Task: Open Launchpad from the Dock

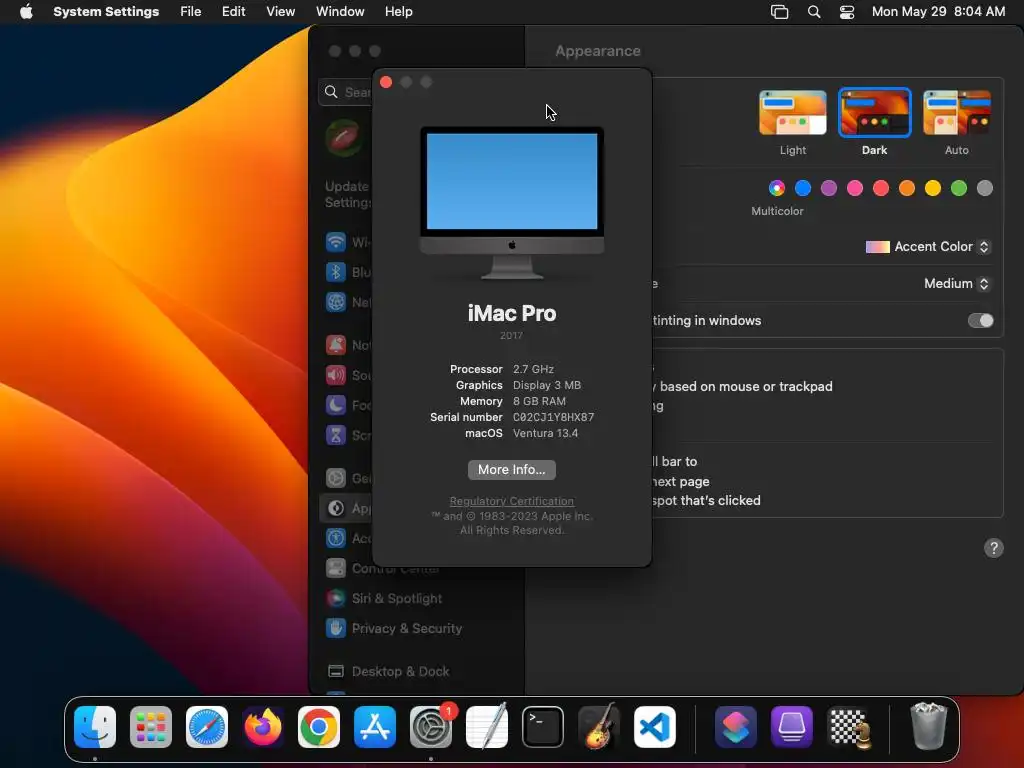Action: (x=151, y=726)
